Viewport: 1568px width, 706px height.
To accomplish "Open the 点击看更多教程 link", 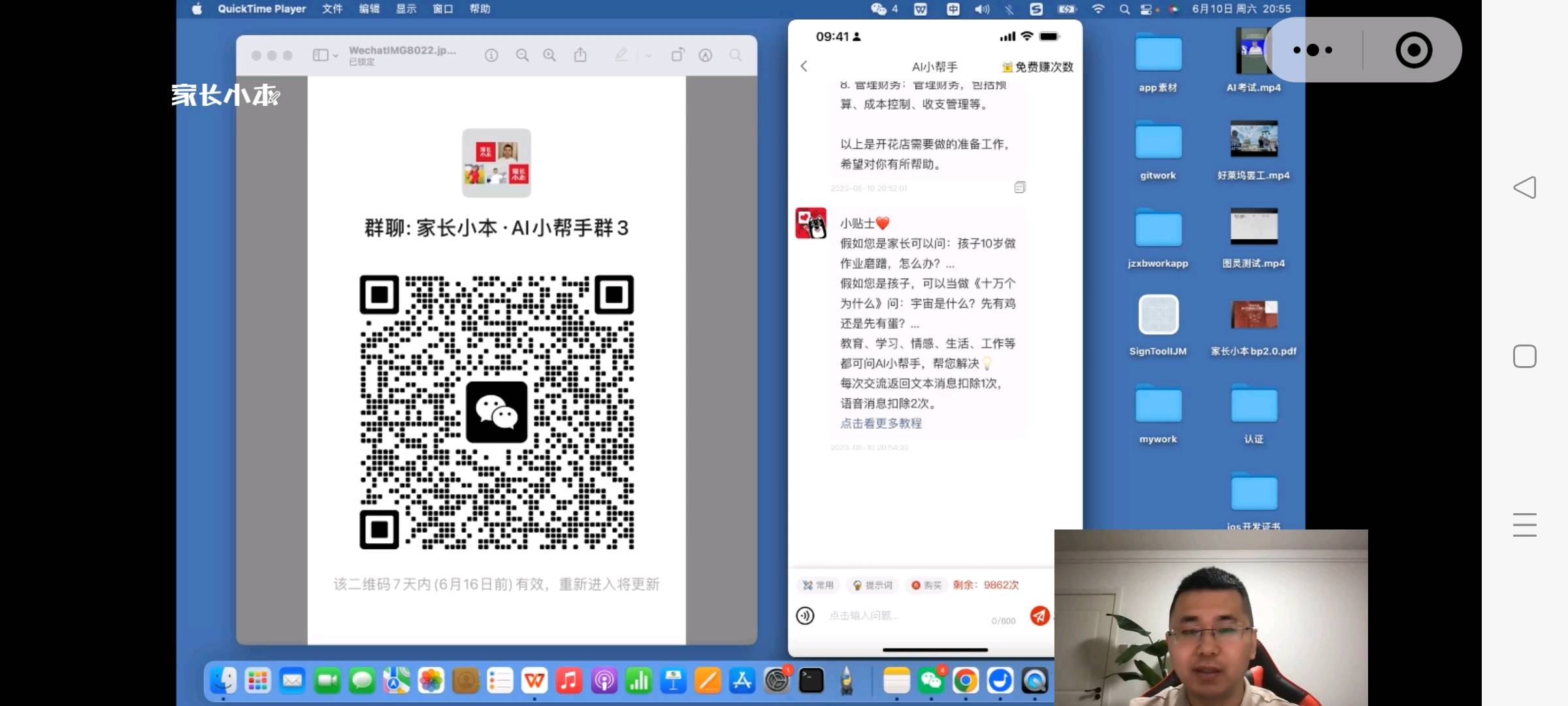I will click(x=881, y=423).
